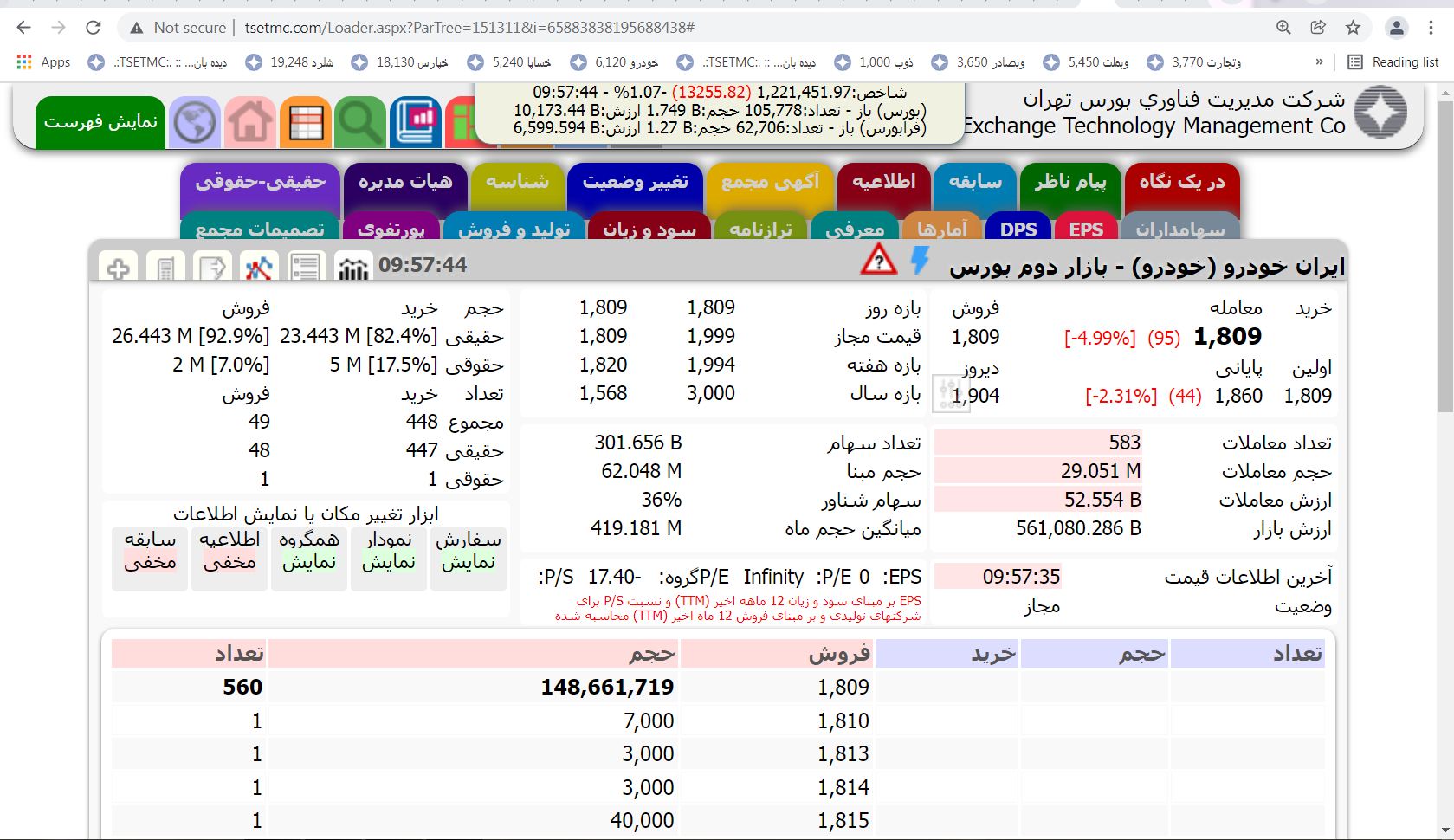Click the share page icon in address bar

(x=1318, y=28)
